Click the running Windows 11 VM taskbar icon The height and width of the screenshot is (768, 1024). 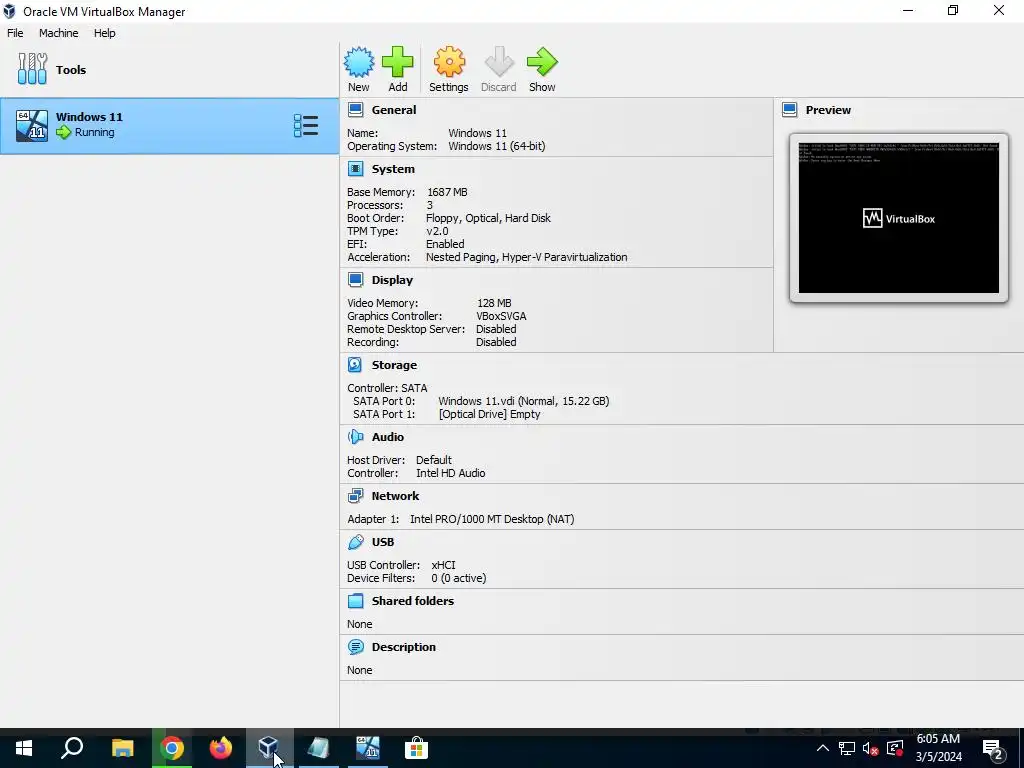pos(368,748)
